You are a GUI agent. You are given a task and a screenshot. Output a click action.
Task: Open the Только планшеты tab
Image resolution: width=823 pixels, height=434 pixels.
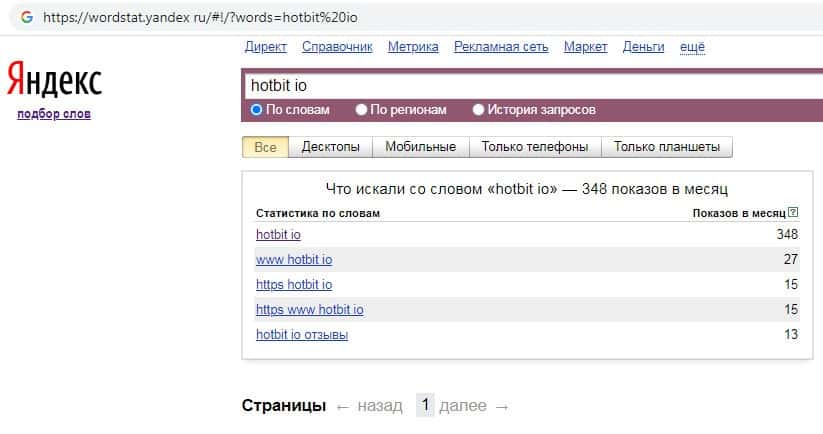coord(666,147)
